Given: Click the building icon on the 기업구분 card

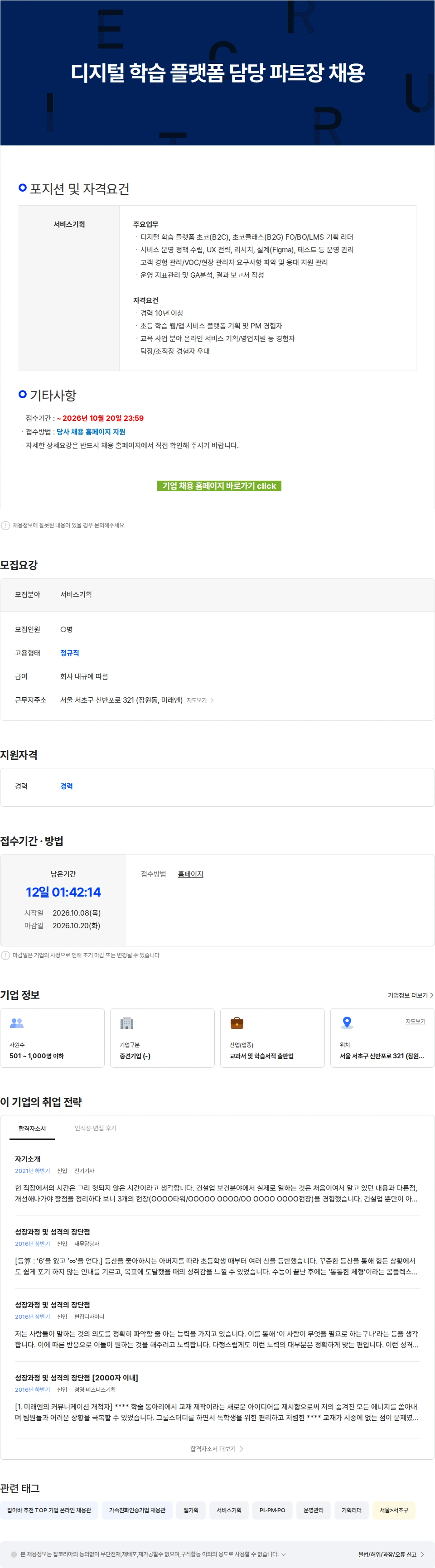Looking at the screenshot, I should click(x=126, y=1023).
